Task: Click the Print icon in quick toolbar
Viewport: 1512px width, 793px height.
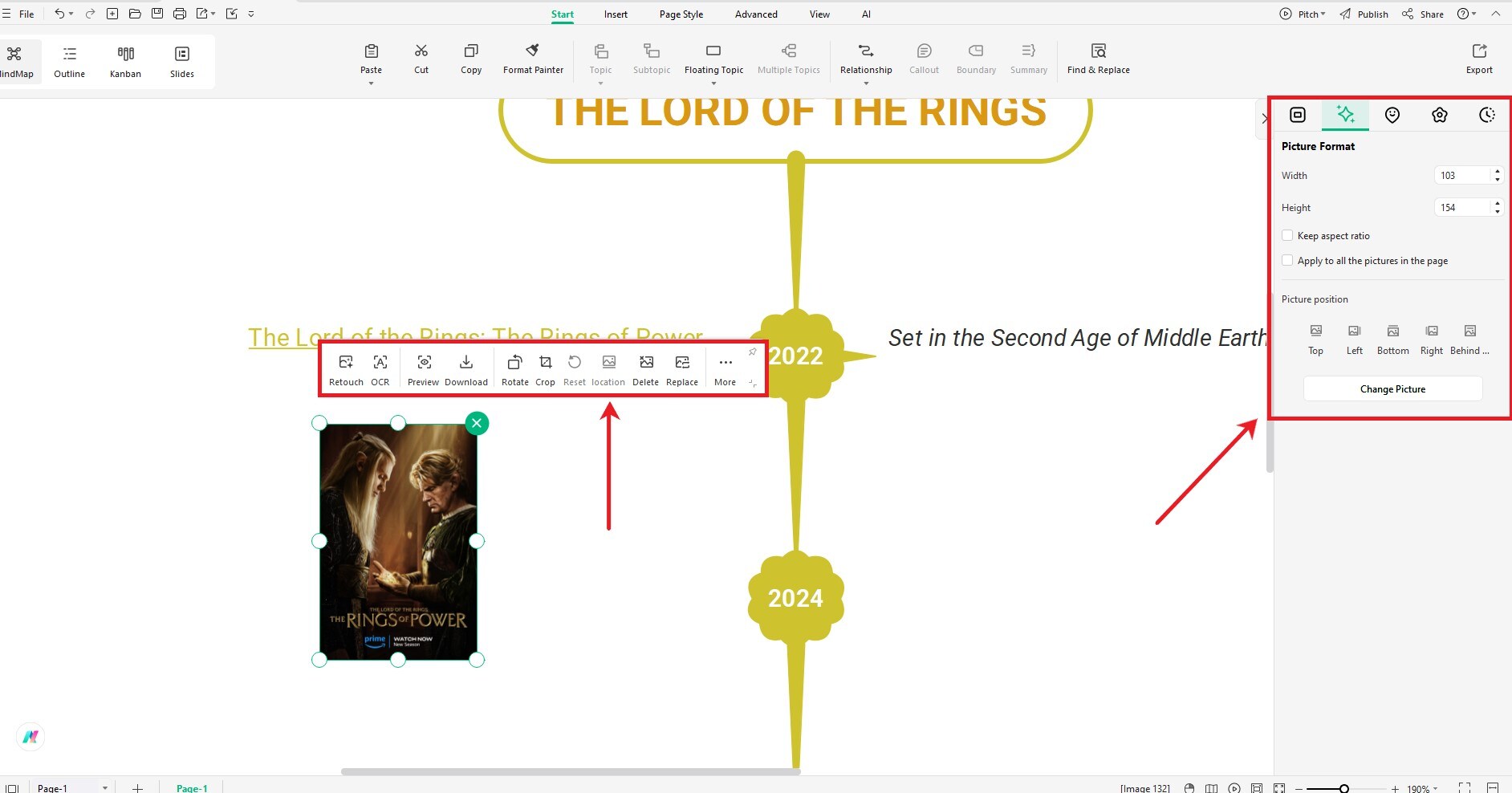Action: pos(180,14)
